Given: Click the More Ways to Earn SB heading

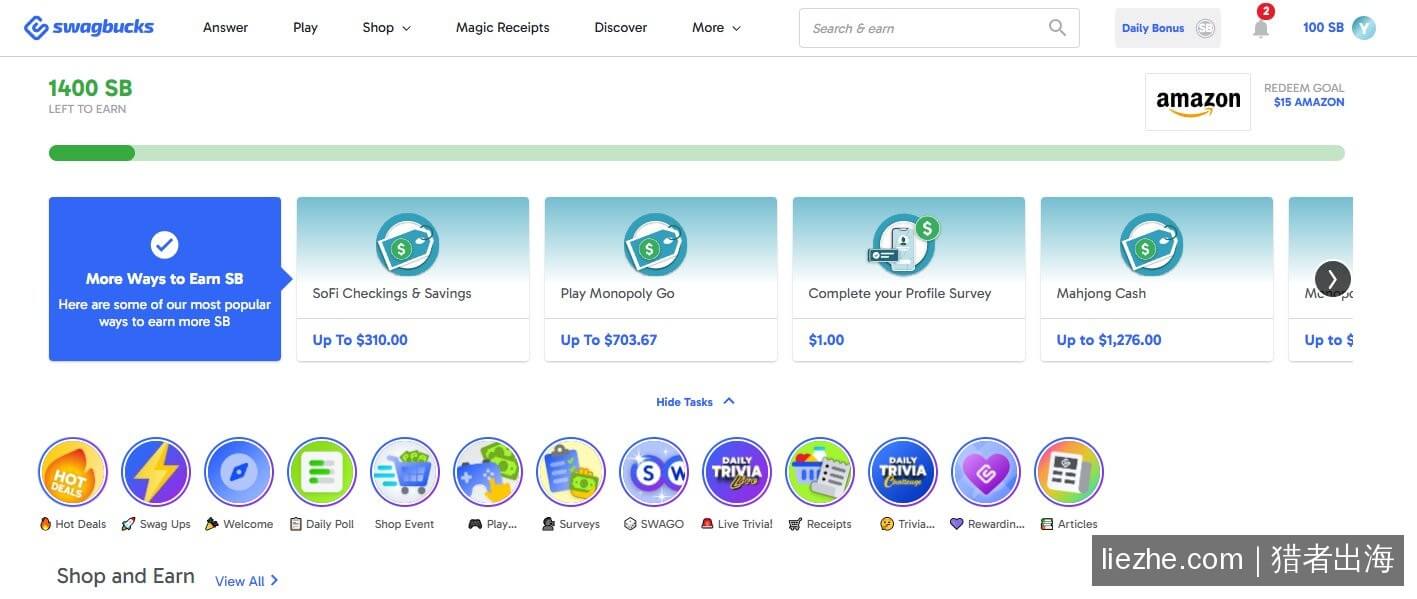Looking at the screenshot, I should (164, 279).
